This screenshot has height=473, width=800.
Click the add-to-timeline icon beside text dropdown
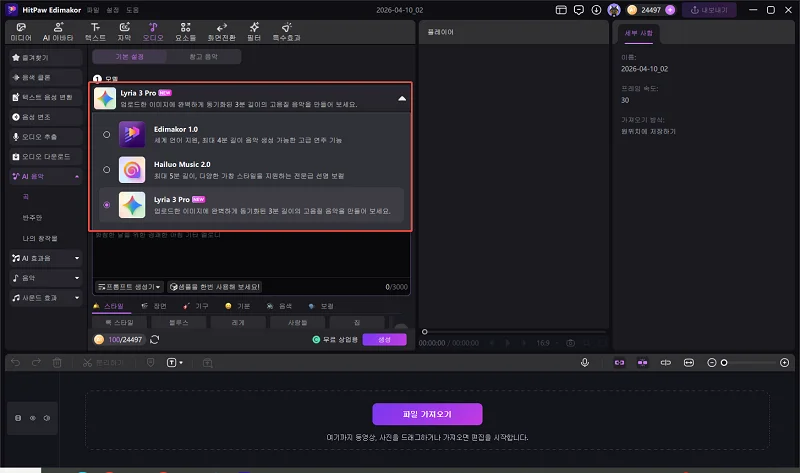[x=208, y=363]
